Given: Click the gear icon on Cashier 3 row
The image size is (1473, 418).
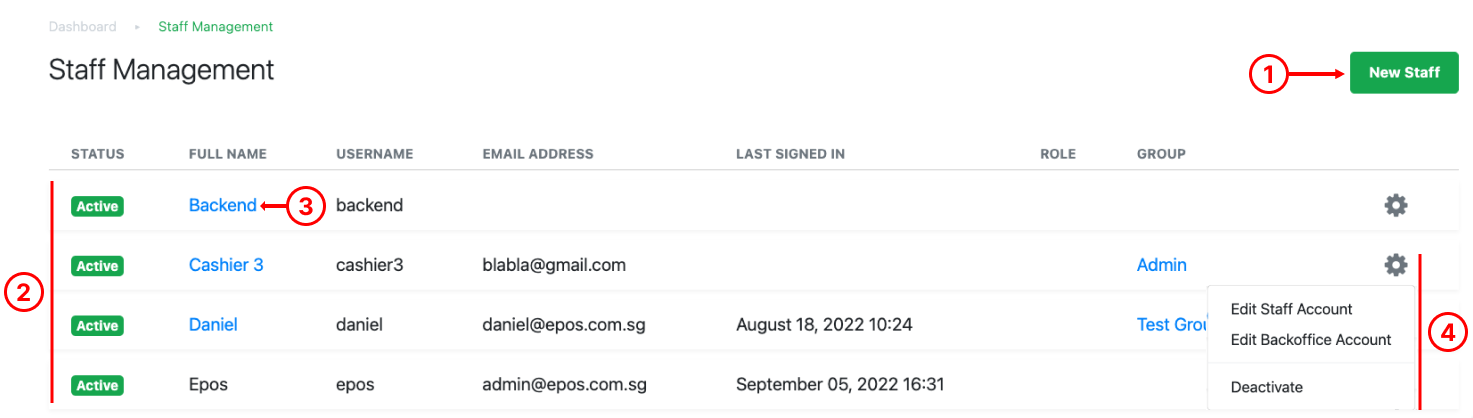Looking at the screenshot, I should (x=1396, y=265).
